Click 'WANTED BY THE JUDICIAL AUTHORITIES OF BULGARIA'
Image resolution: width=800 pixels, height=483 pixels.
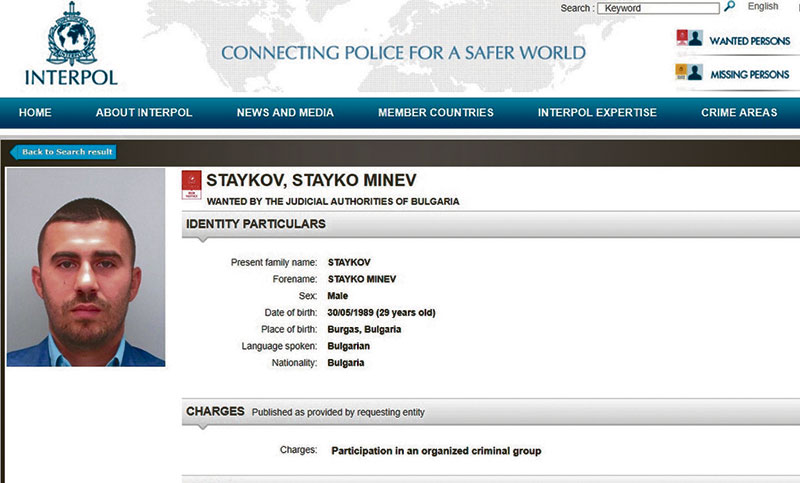point(333,201)
